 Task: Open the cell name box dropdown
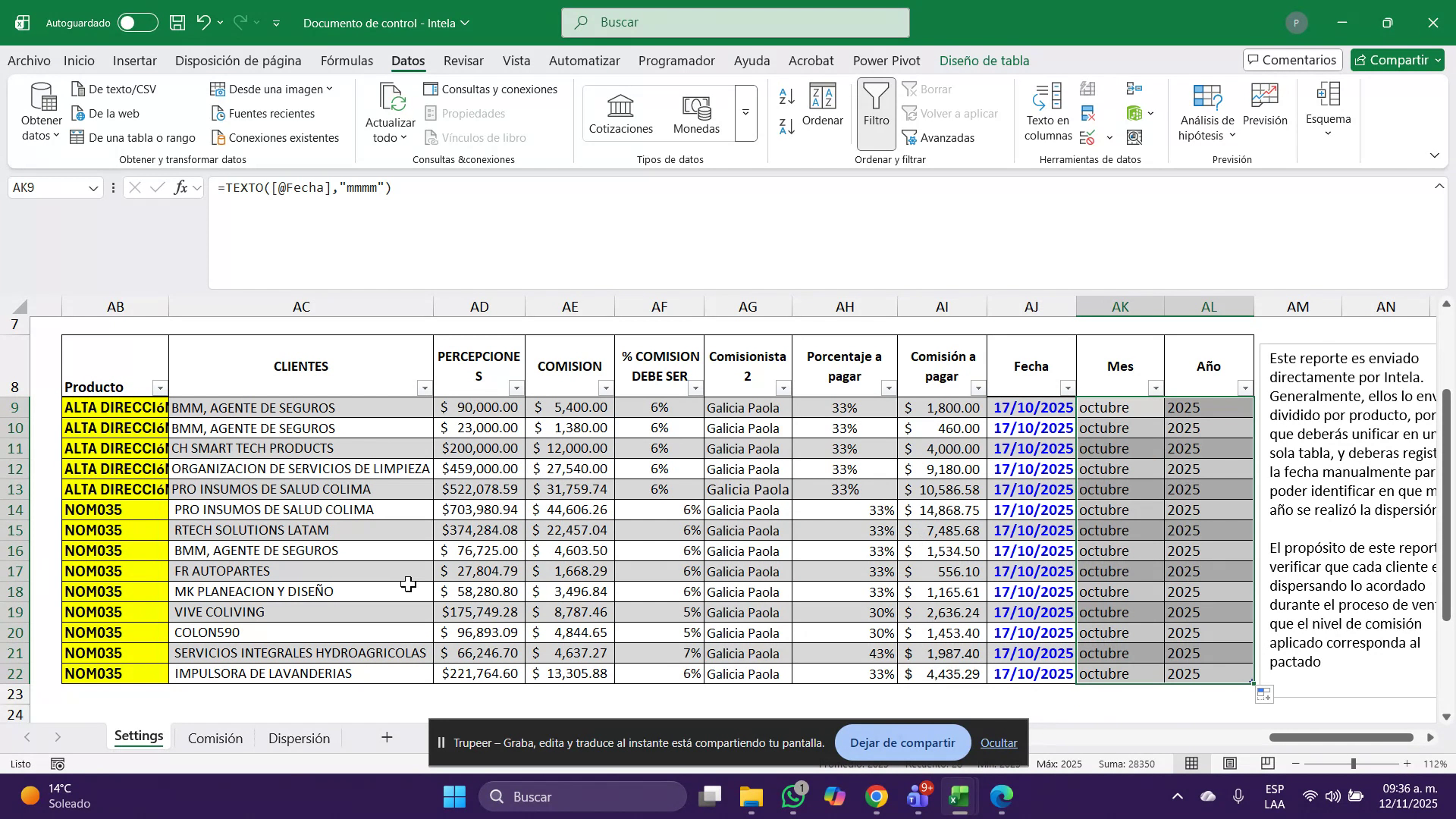(93, 187)
